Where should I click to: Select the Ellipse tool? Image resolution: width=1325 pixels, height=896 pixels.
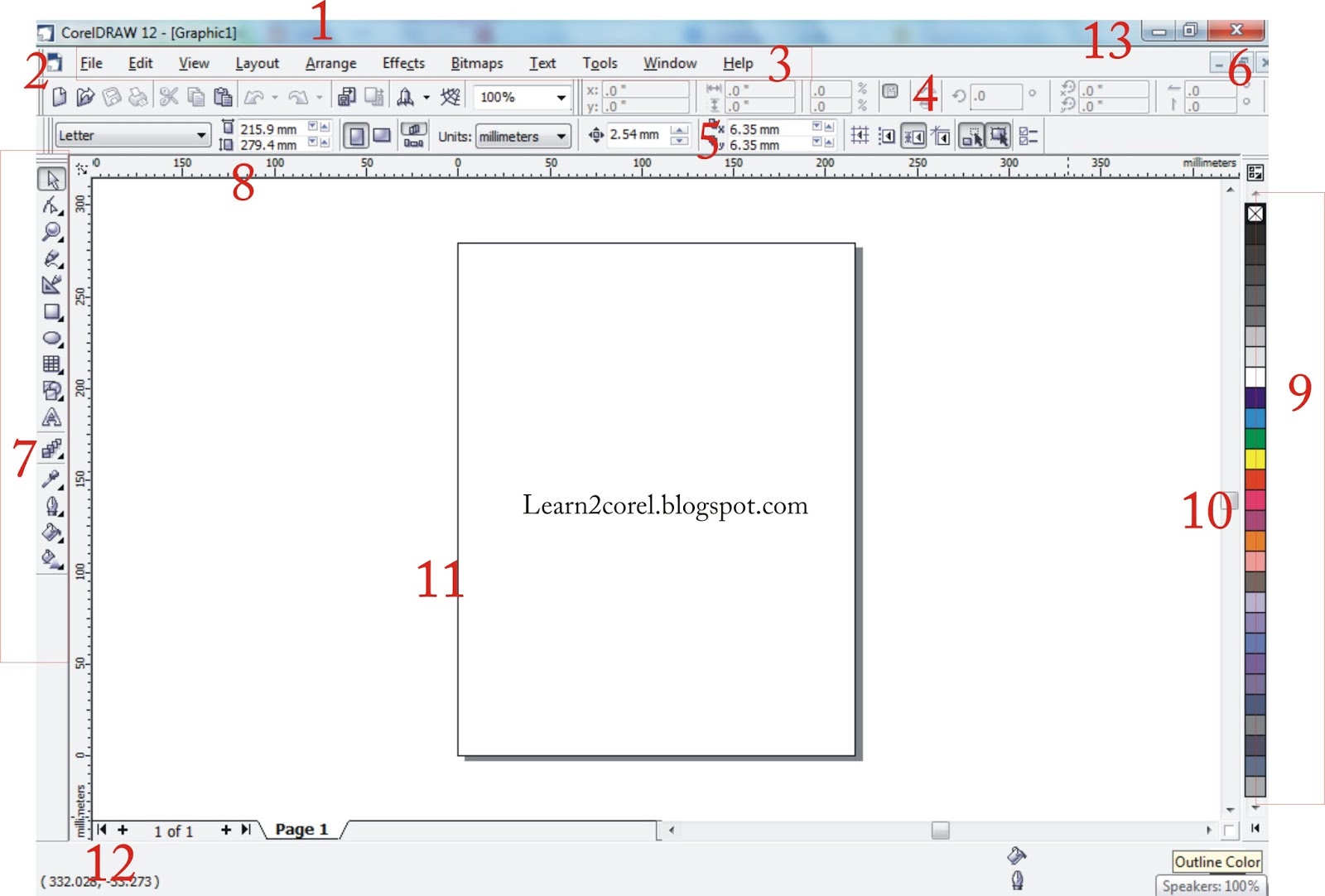click(x=51, y=337)
